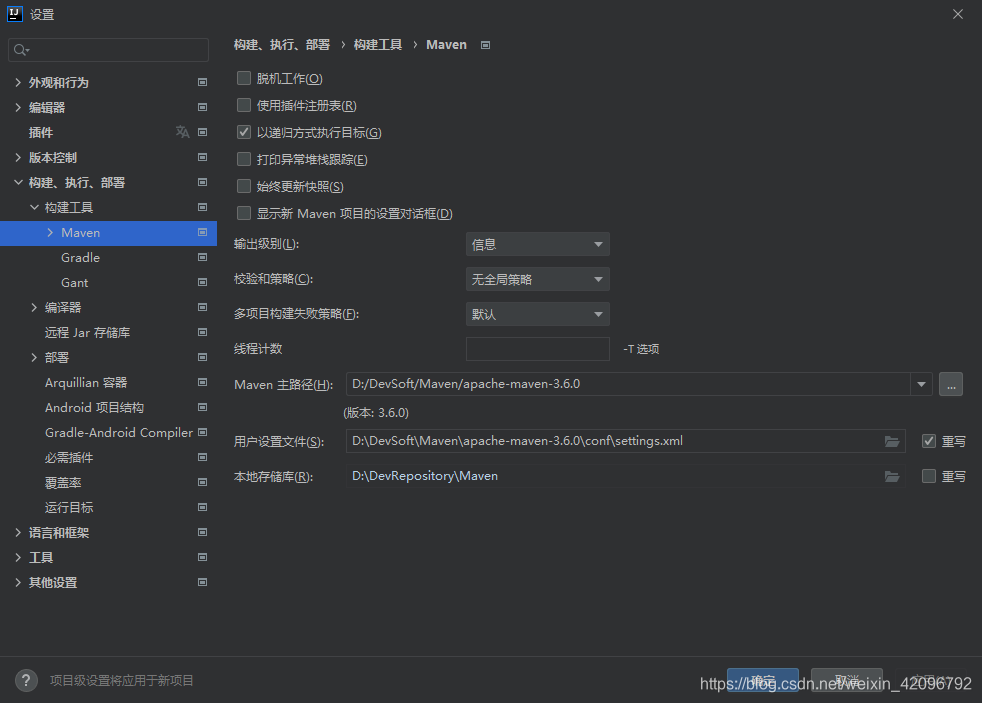Click project-level icon next to 编辑器
Screen dimensions: 982x703
(202, 107)
